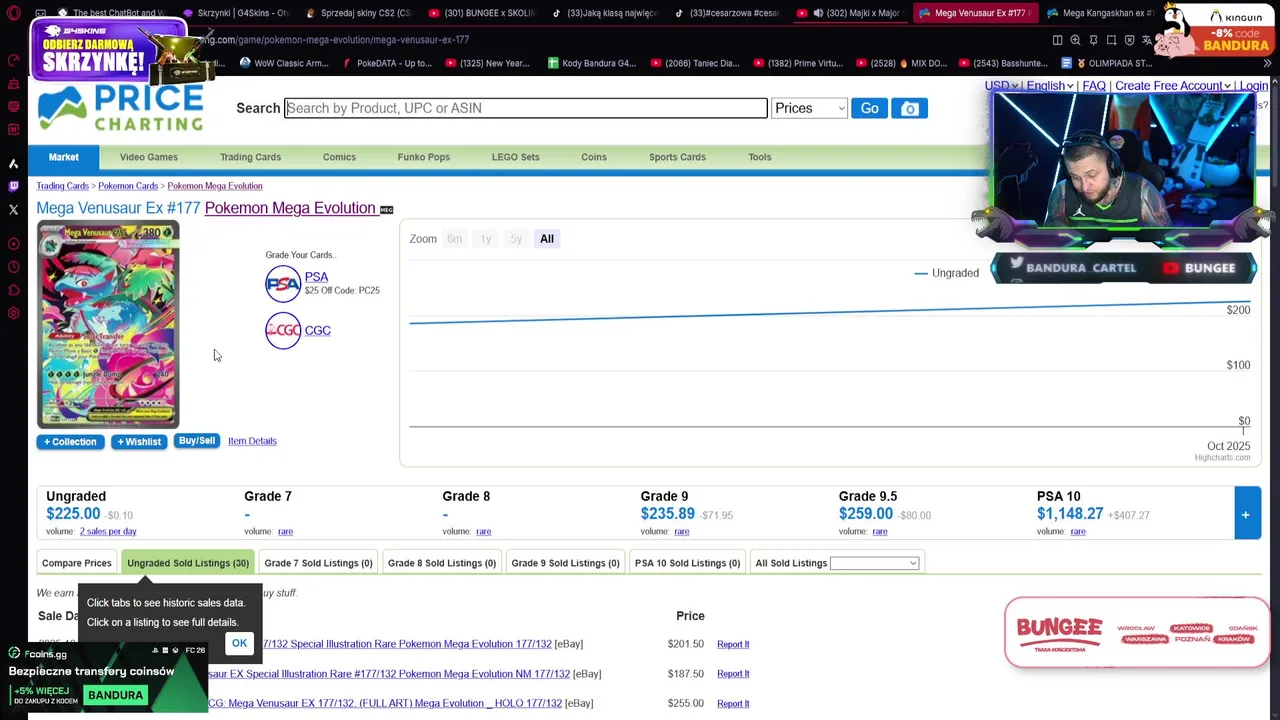Click the Mega Venusaur card image thumbnail
This screenshot has width=1280, height=720.
(x=108, y=325)
